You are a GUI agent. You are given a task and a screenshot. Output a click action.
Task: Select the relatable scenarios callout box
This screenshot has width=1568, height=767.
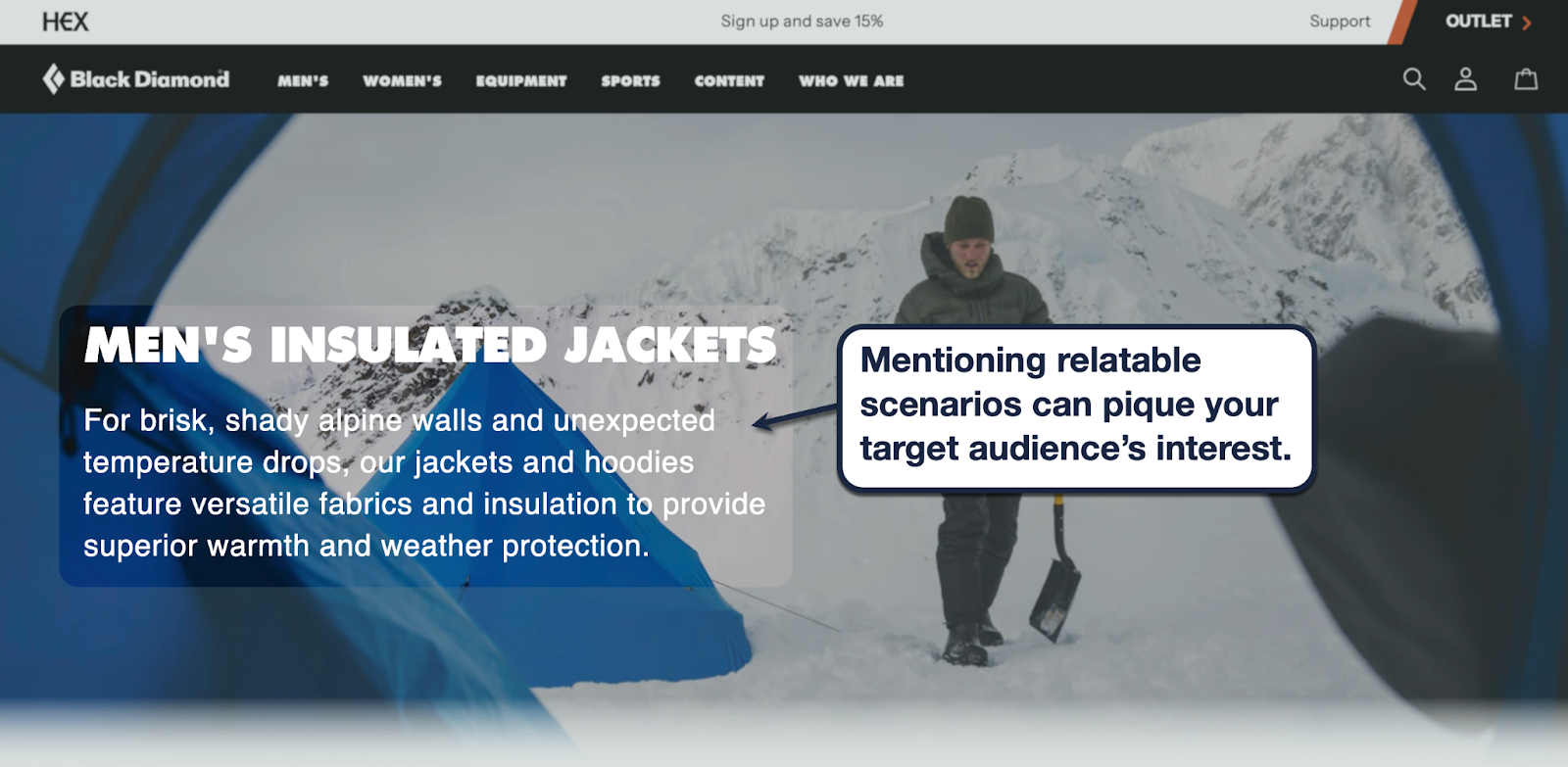[x=1076, y=407]
